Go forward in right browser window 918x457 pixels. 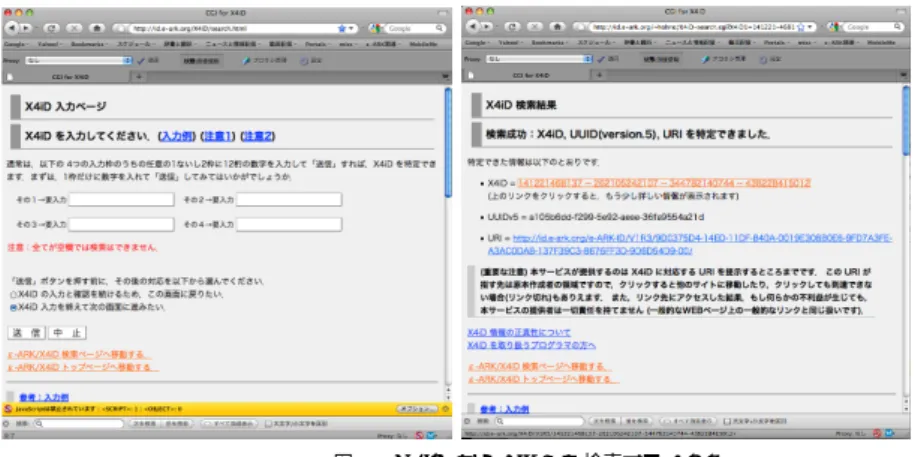click(487, 27)
